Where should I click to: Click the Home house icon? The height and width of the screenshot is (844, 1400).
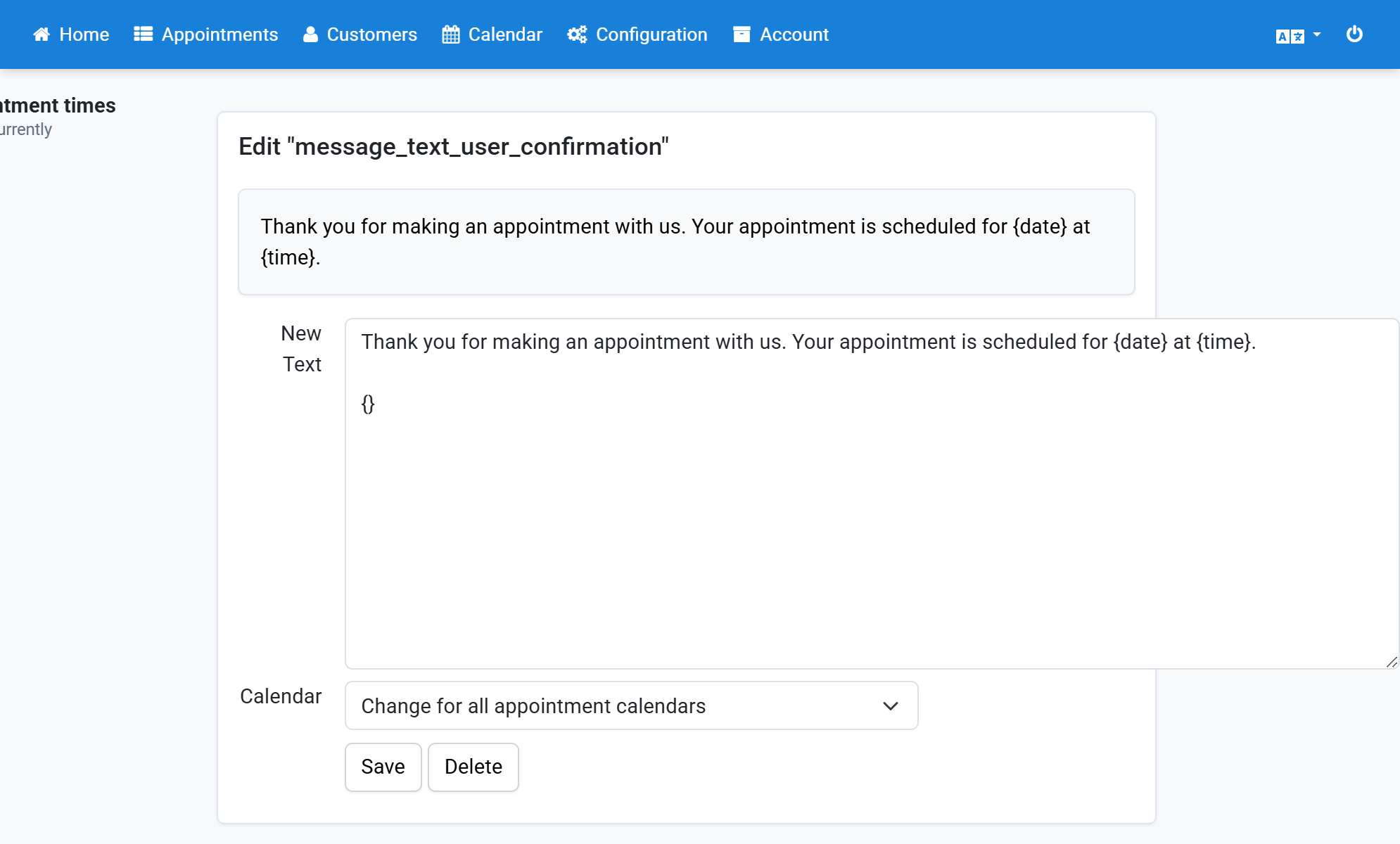coord(42,34)
